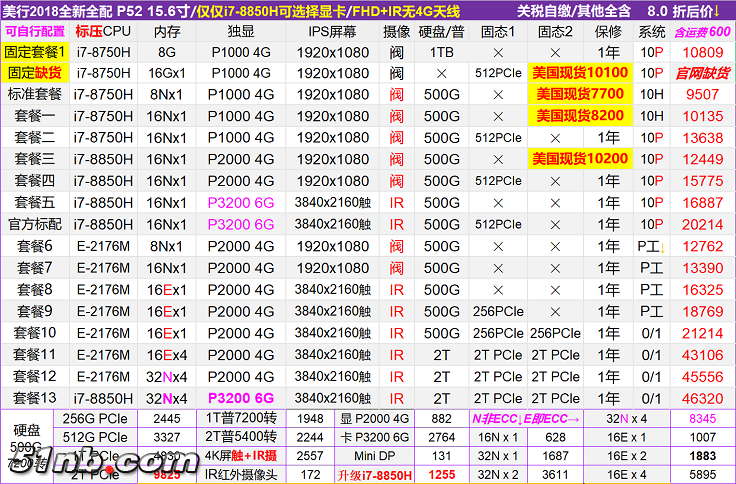Select the 美国现货7700 yellow cell
Image resolution: width=736 pixels, height=484 pixels.
[580, 94]
